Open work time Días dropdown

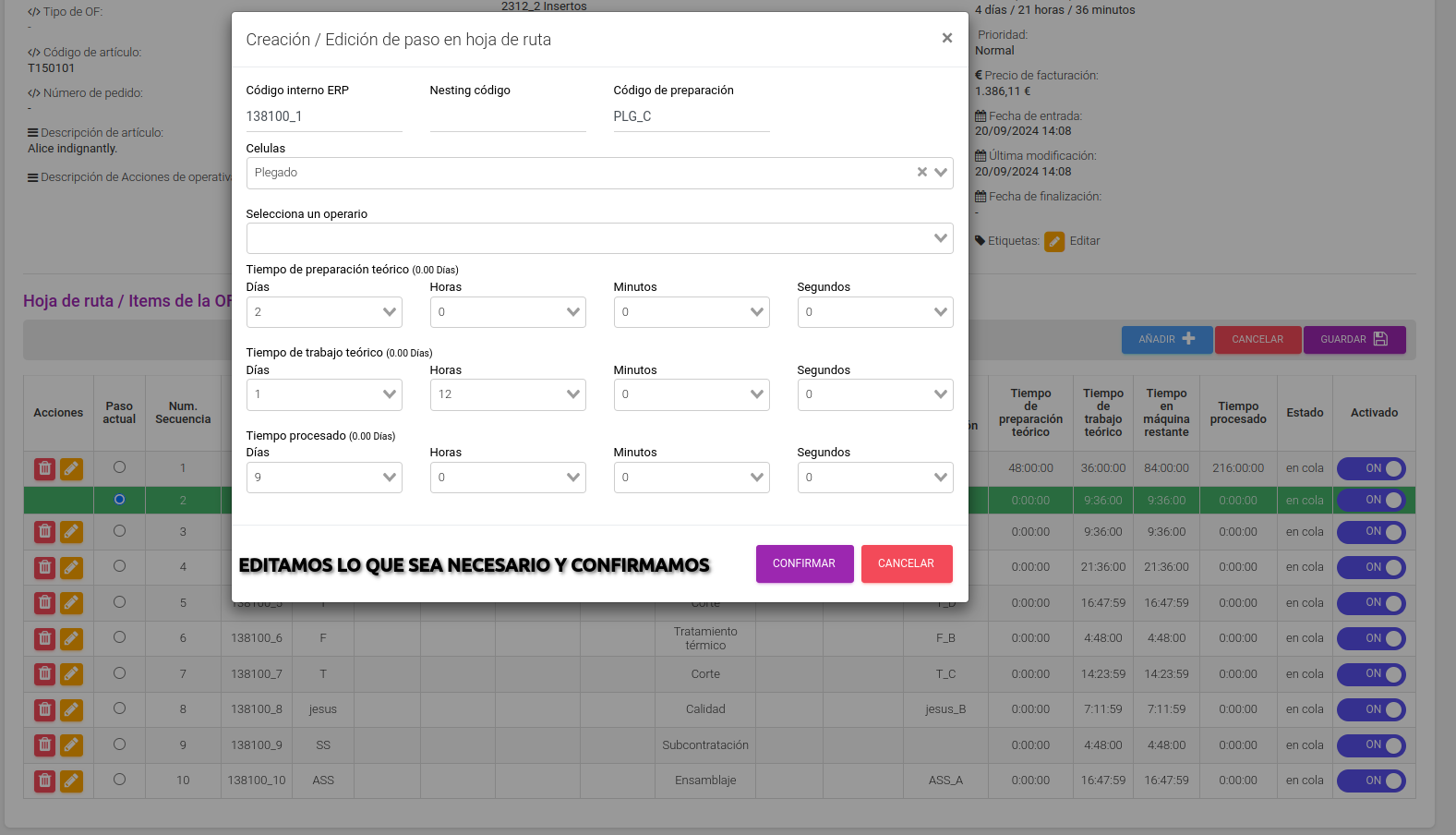(x=324, y=394)
